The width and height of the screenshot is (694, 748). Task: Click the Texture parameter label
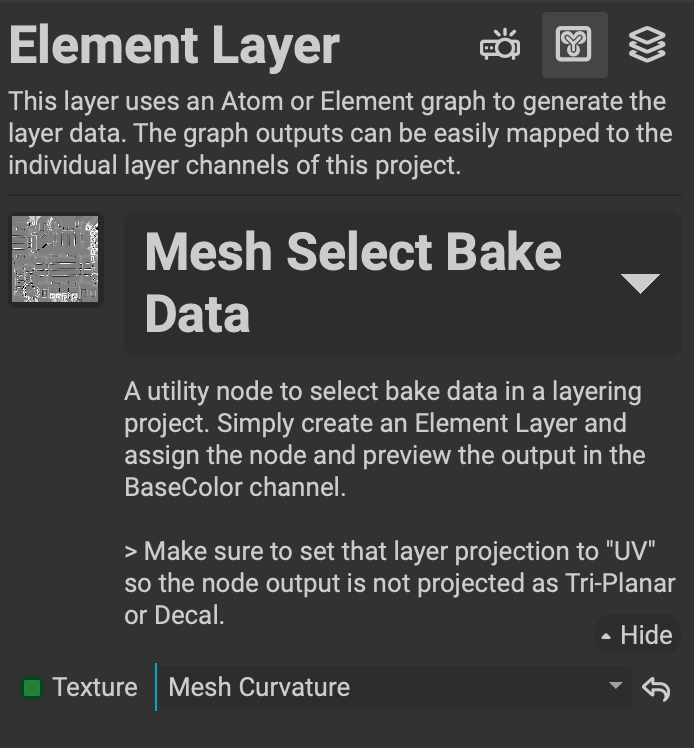[x=95, y=688]
